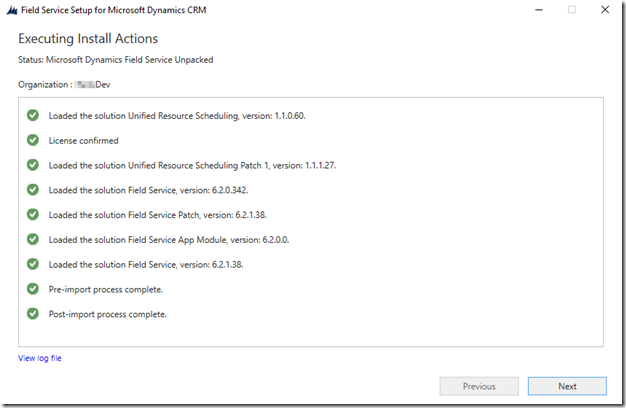The image size is (626, 408).
Task: Minimize the Field Service Setup window
Action: pyautogui.click(x=539, y=10)
